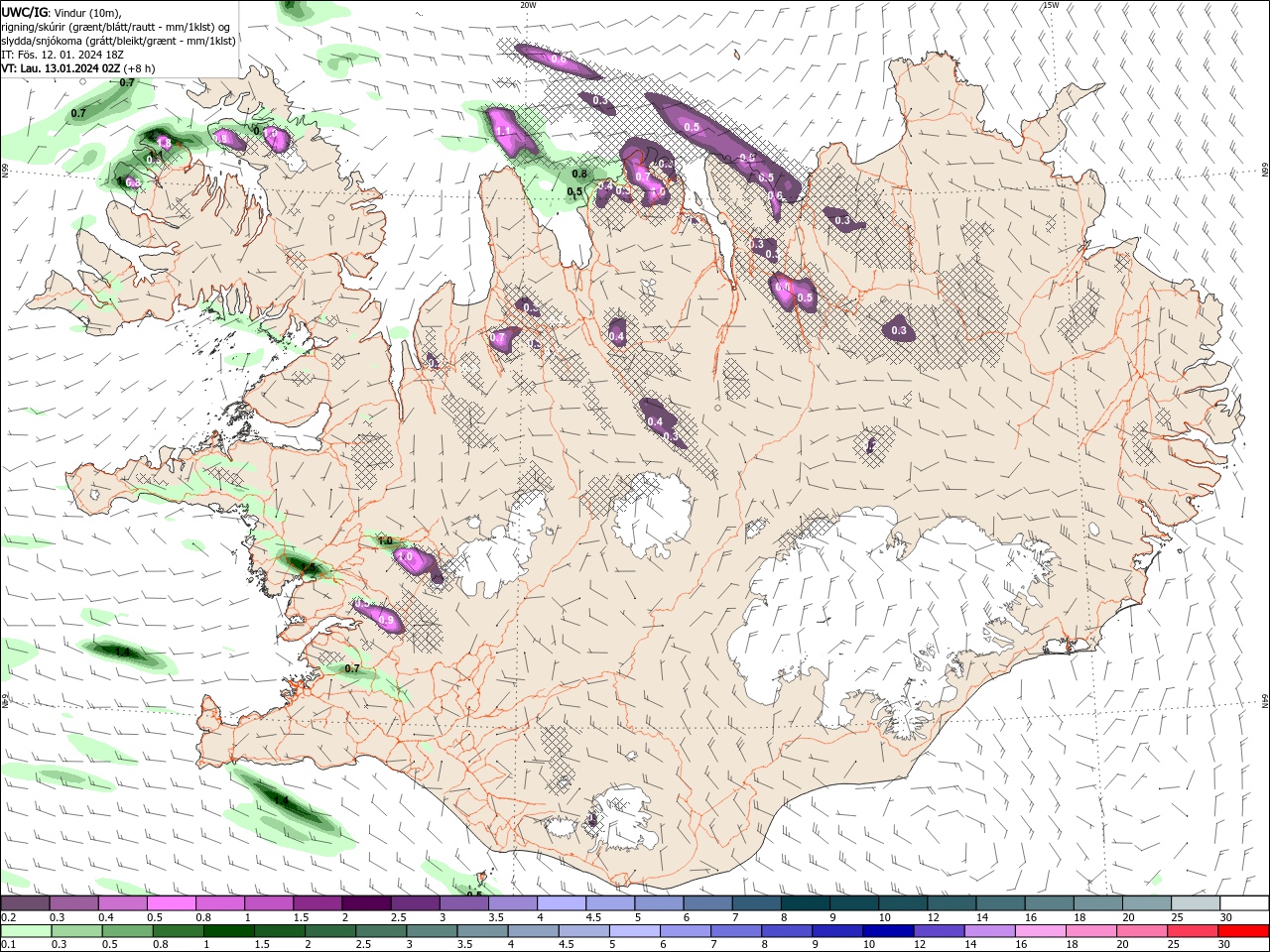Click the bright pink 0.5–0.8 snow swatch
Image resolution: width=1270 pixels, height=952 pixels.
[171, 903]
